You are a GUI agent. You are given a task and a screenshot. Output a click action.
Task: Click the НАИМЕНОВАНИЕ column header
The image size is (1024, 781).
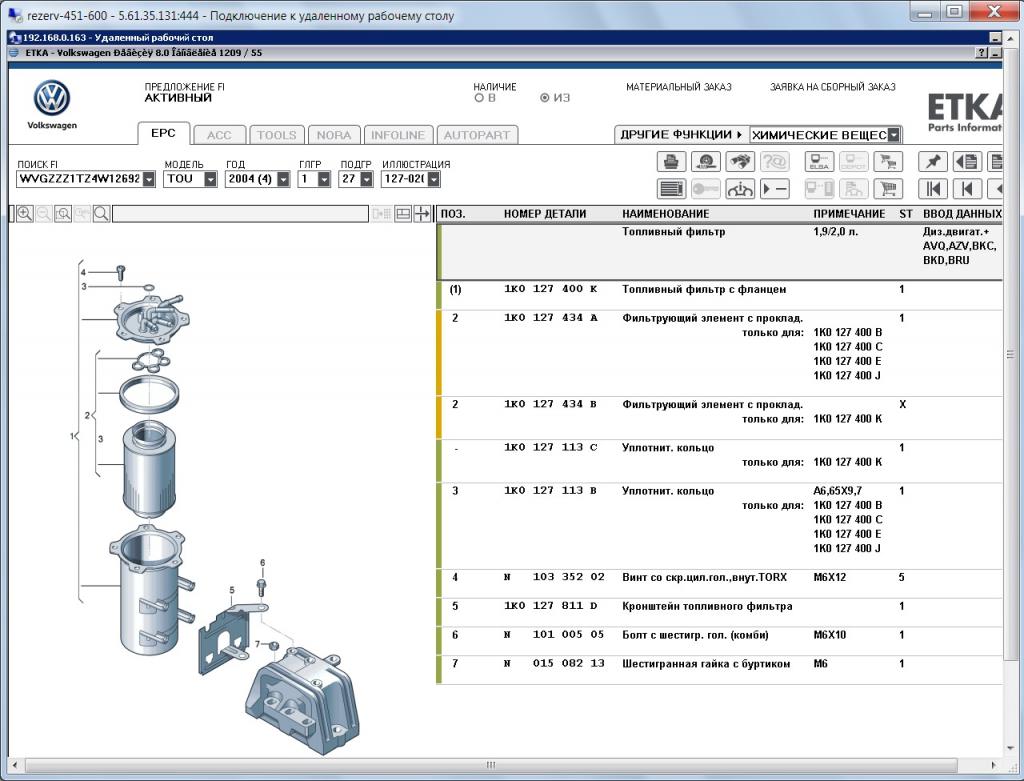[x=665, y=214]
